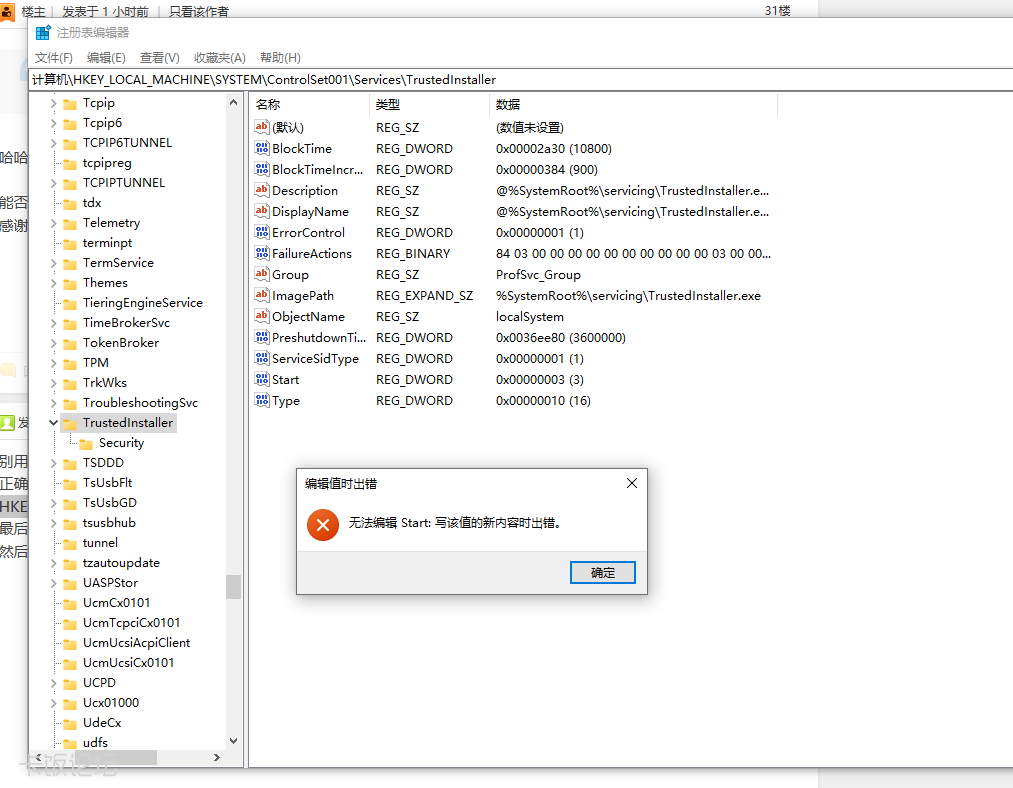Click the localSystem data value

point(530,317)
